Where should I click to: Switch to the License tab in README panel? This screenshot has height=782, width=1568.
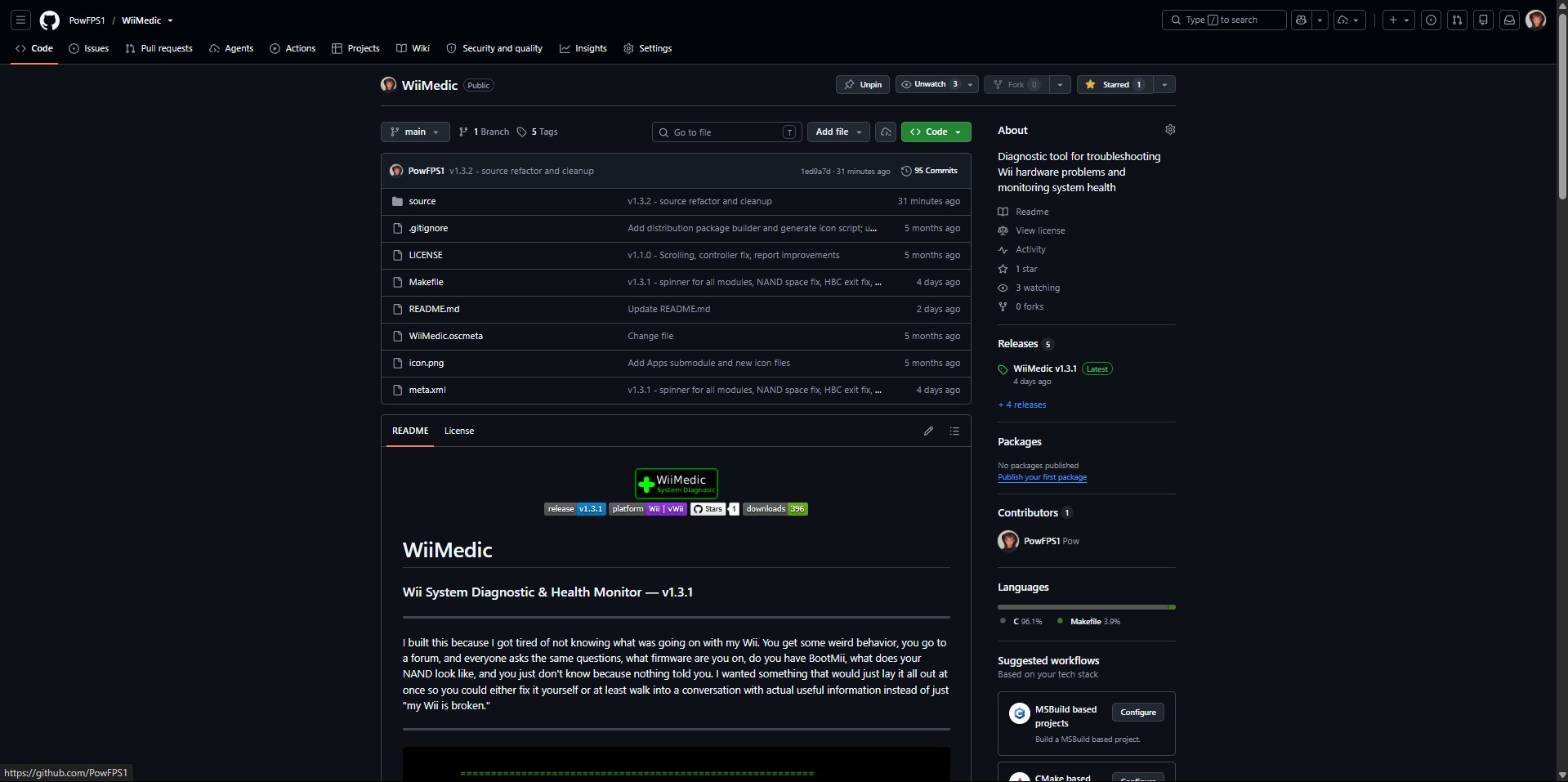click(459, 431)
